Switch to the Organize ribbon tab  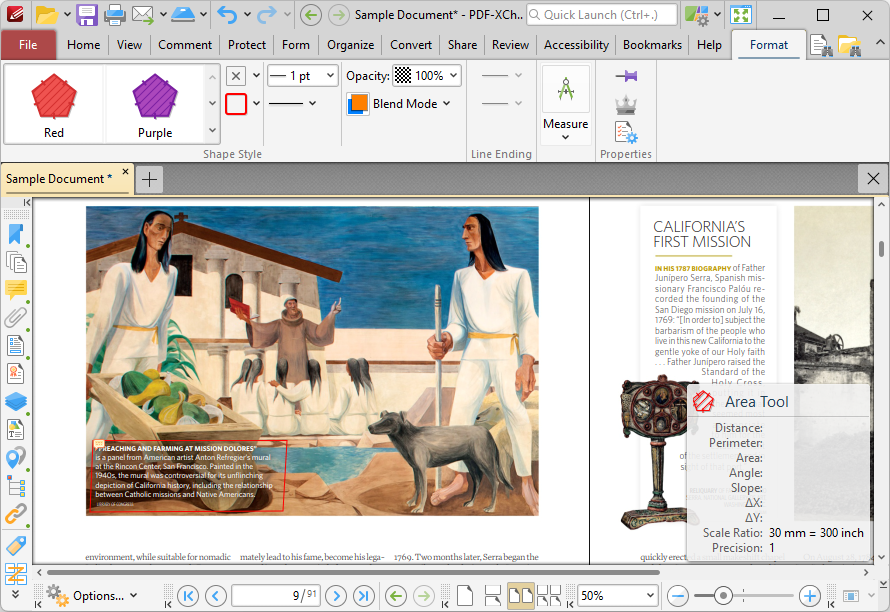pyautogui.click(x=350, y=45)
